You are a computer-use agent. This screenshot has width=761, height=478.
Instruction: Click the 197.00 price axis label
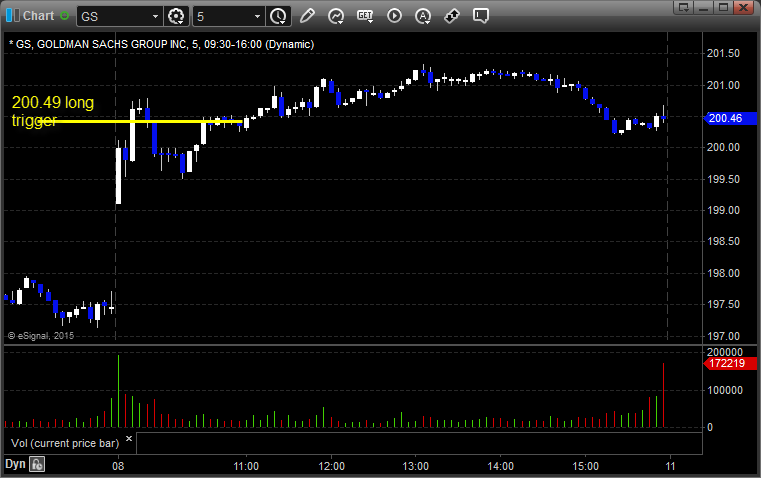click(x=723, y=336)
